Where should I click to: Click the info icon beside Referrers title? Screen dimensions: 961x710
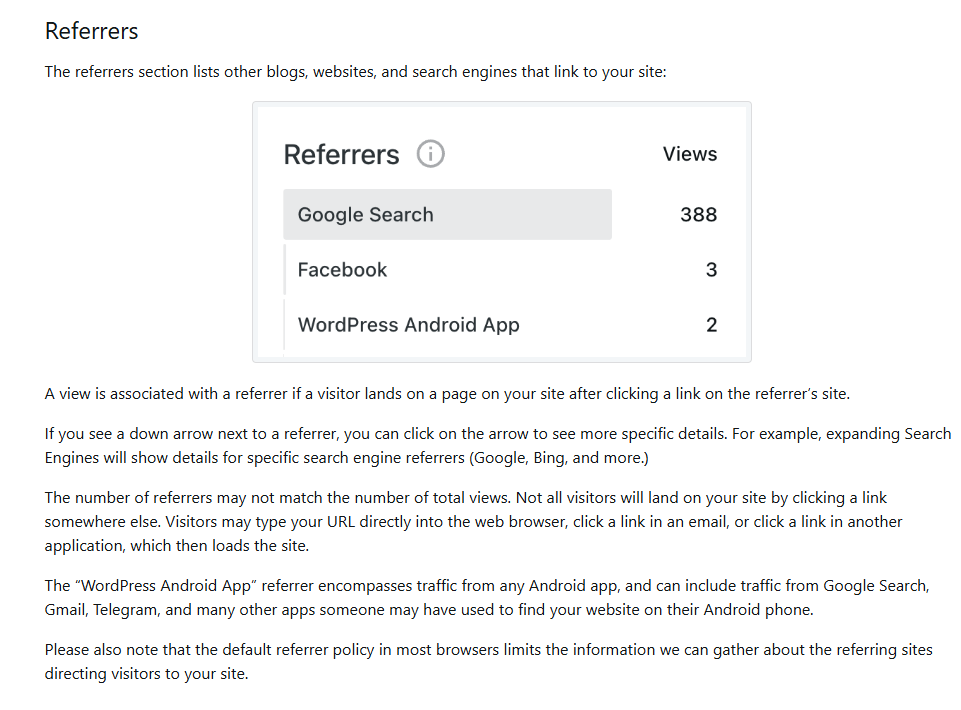[430, 154]
